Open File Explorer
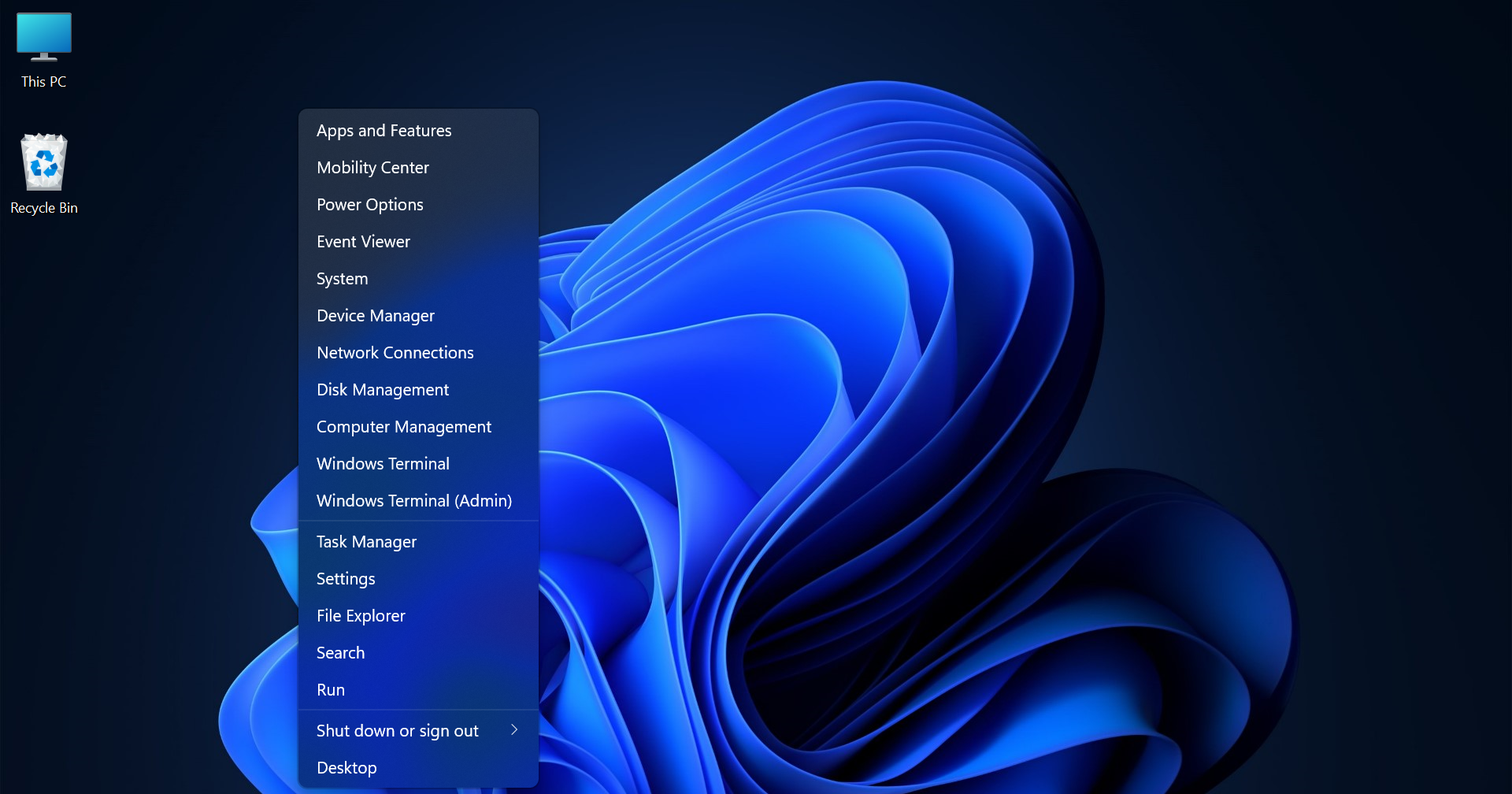The width and height of the screenshot is (1512, 794). [x=361, y=615]
